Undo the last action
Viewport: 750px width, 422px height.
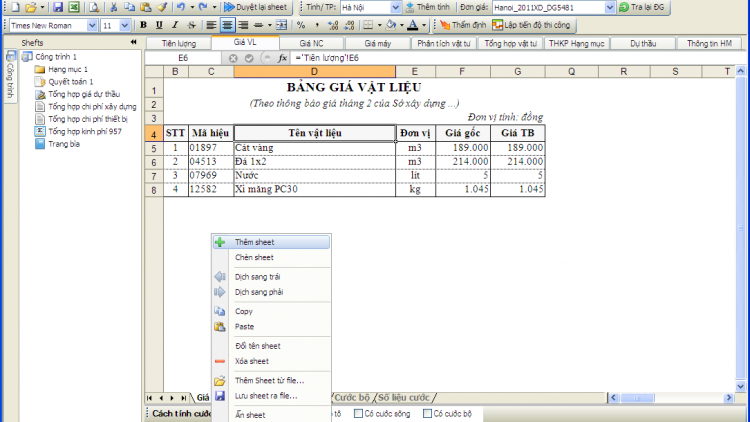pyautogui.click(x=181, y=7)
